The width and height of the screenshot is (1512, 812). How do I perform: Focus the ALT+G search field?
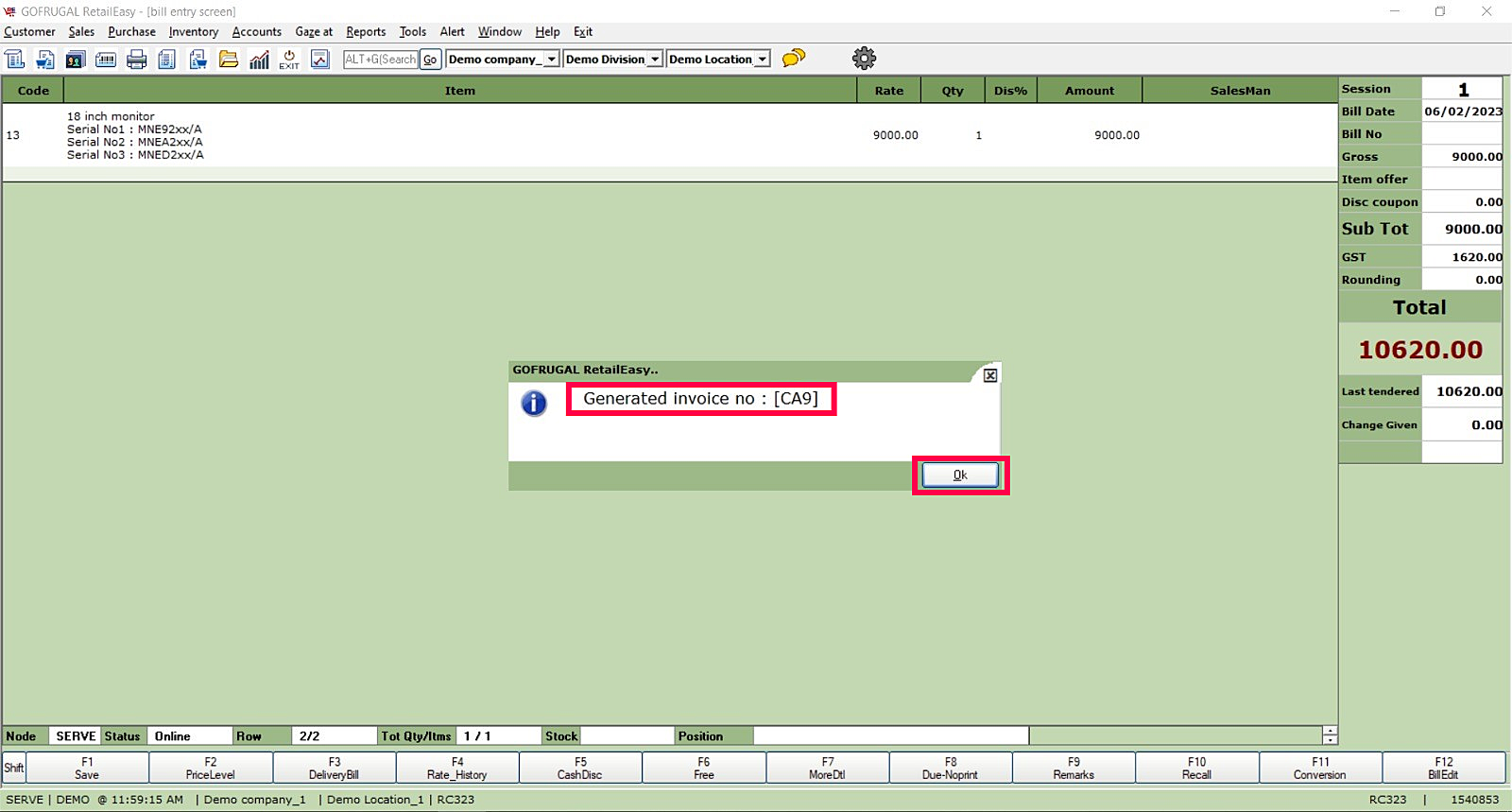pos(381,59)
